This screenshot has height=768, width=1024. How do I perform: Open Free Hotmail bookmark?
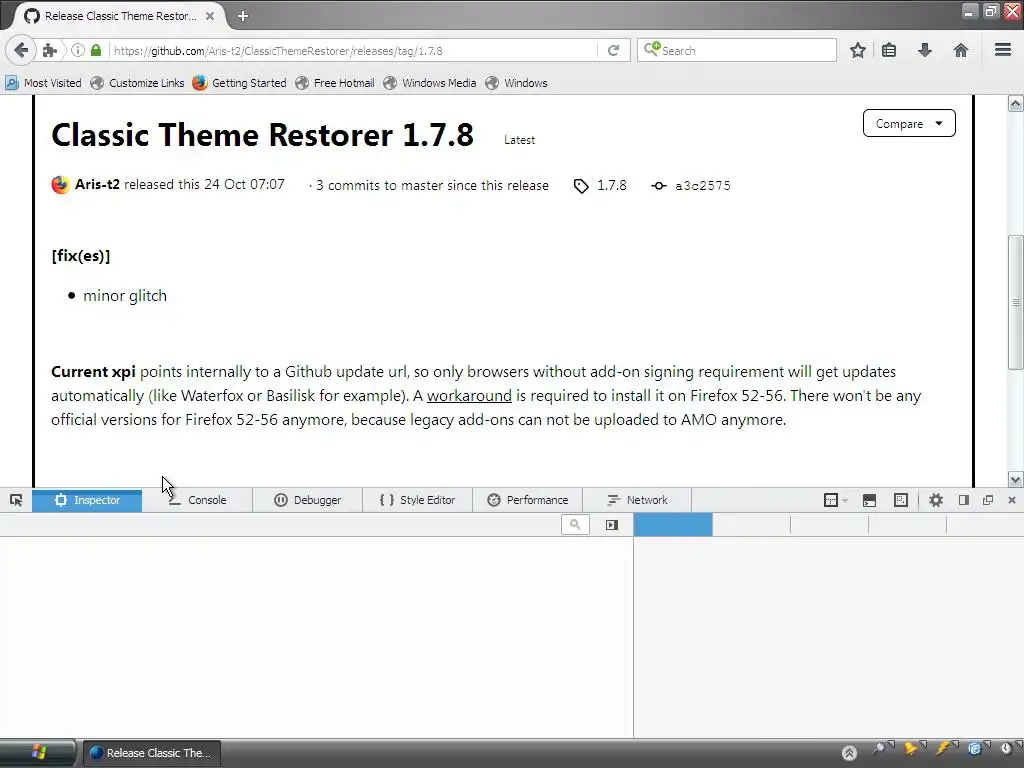335,83
